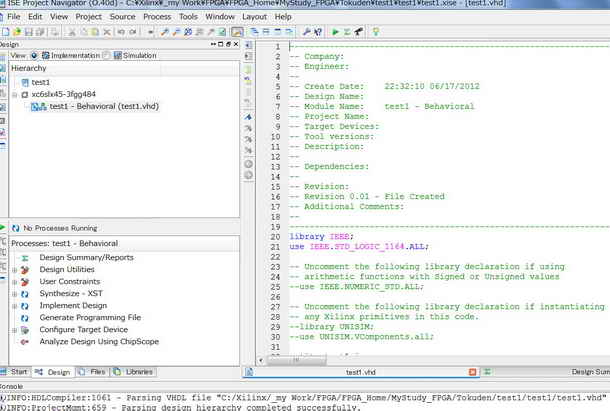Click the wrench settings toolbar icon
This screenshot has height=411, width=610.
coord(306,32)
